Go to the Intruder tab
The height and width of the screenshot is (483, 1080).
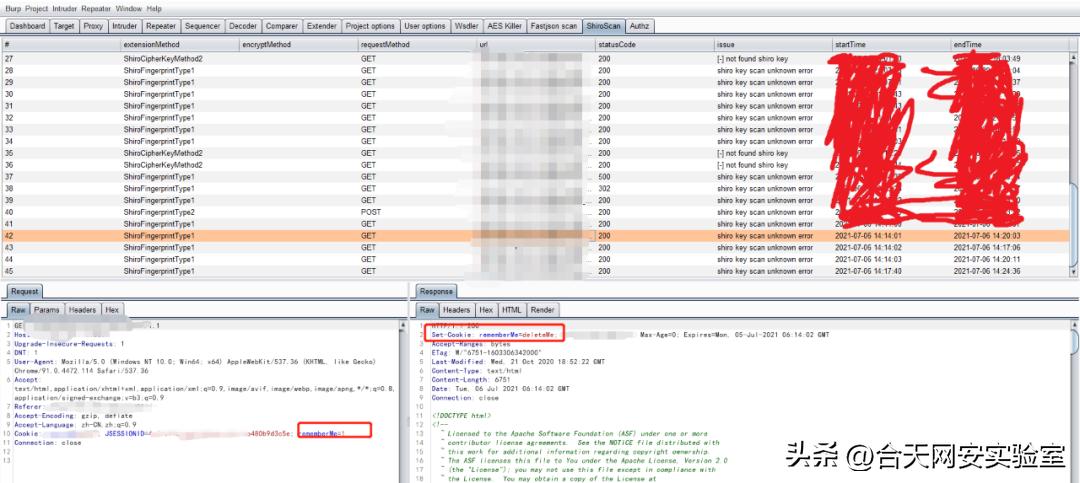(125, 26)
